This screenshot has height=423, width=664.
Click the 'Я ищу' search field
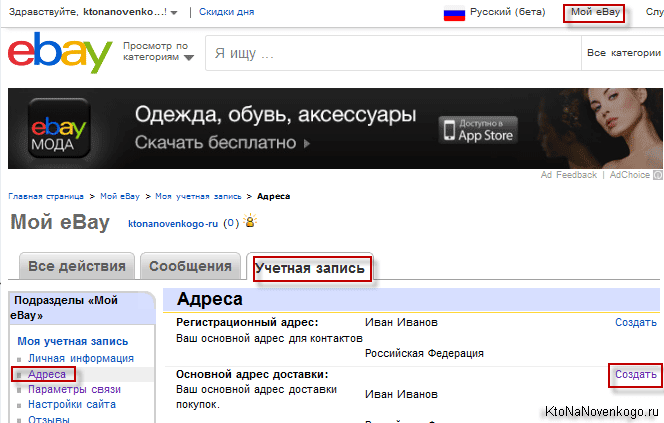pos(393,53)
